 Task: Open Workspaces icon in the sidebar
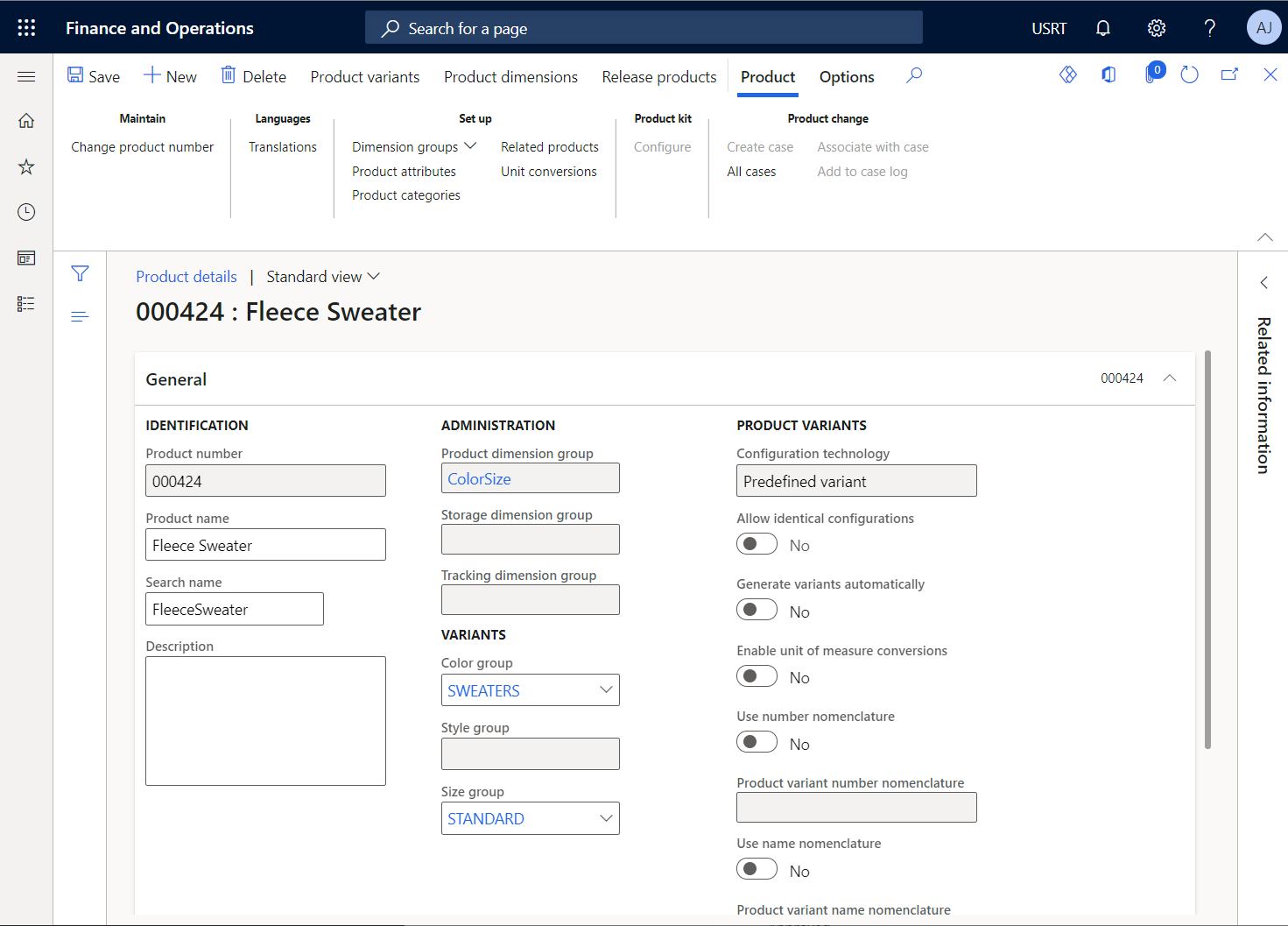pos(26,258)
